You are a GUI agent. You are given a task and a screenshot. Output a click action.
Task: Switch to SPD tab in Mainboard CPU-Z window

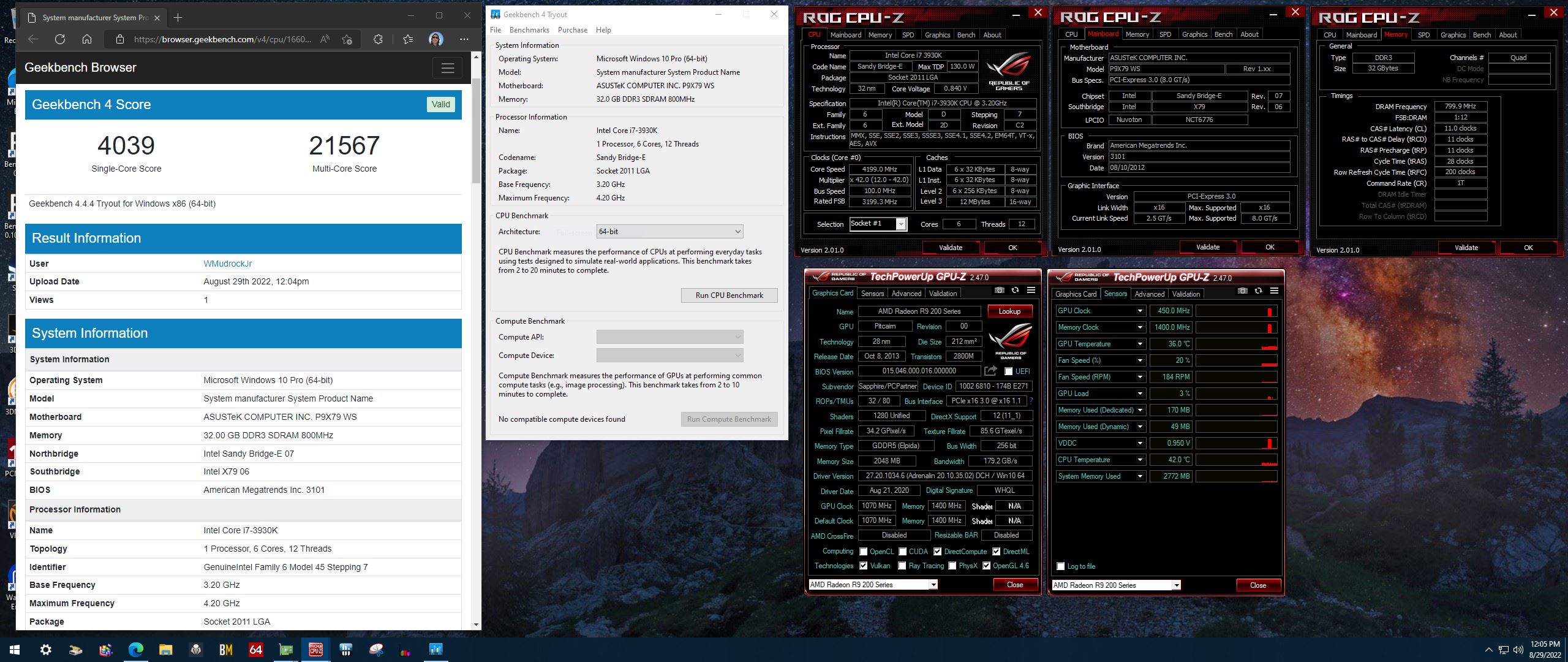coord(1165,34)
